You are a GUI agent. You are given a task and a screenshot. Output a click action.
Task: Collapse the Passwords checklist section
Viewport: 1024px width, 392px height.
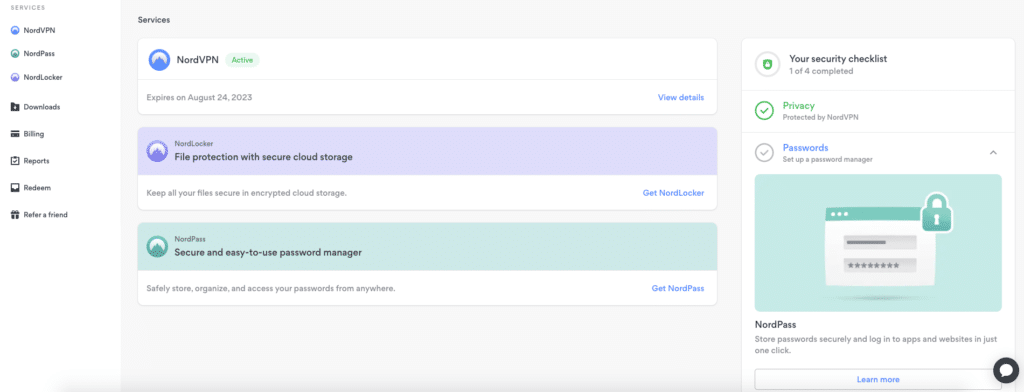tap(993, 152)
